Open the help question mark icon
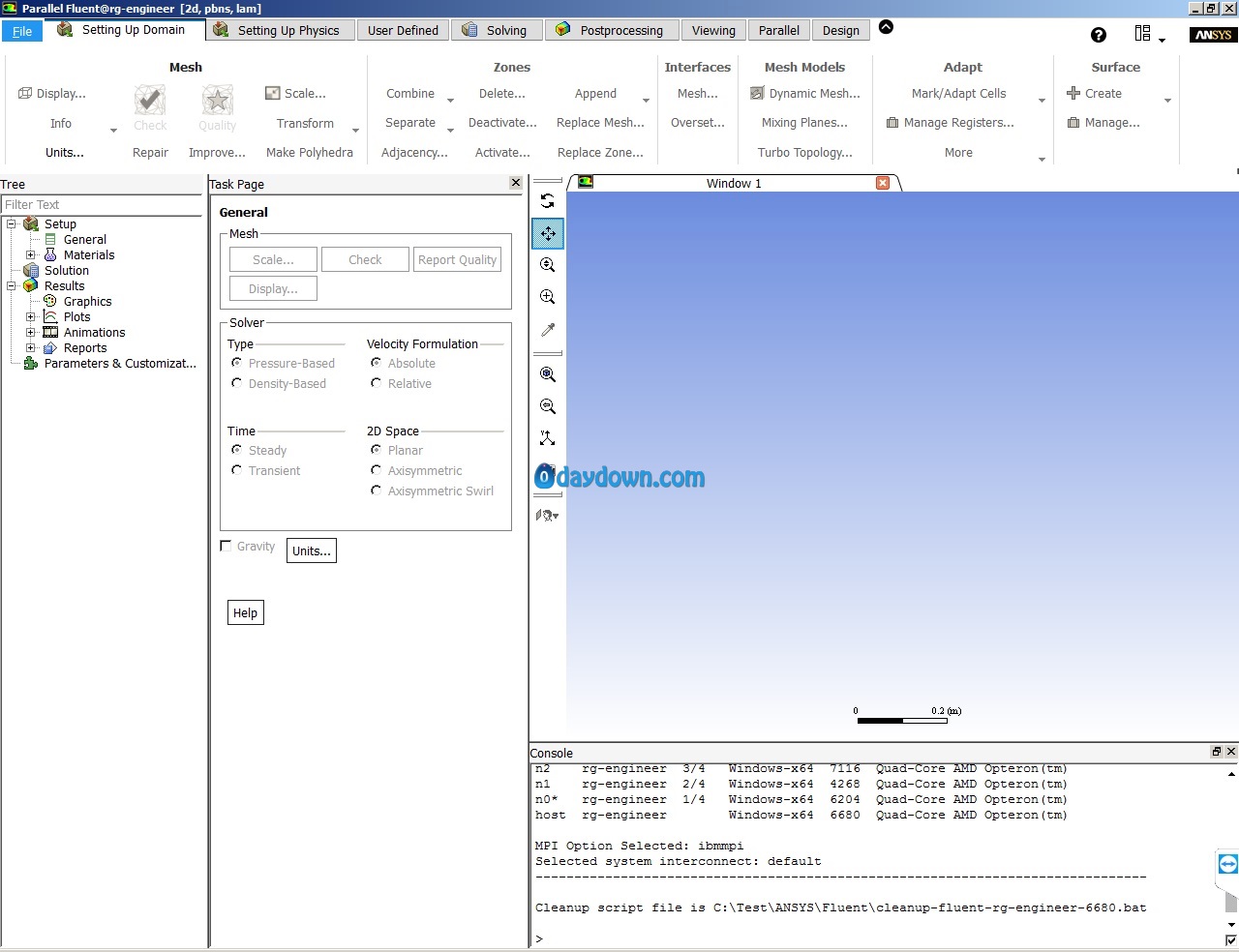 pyautogui.click(x=1099, y=35)
